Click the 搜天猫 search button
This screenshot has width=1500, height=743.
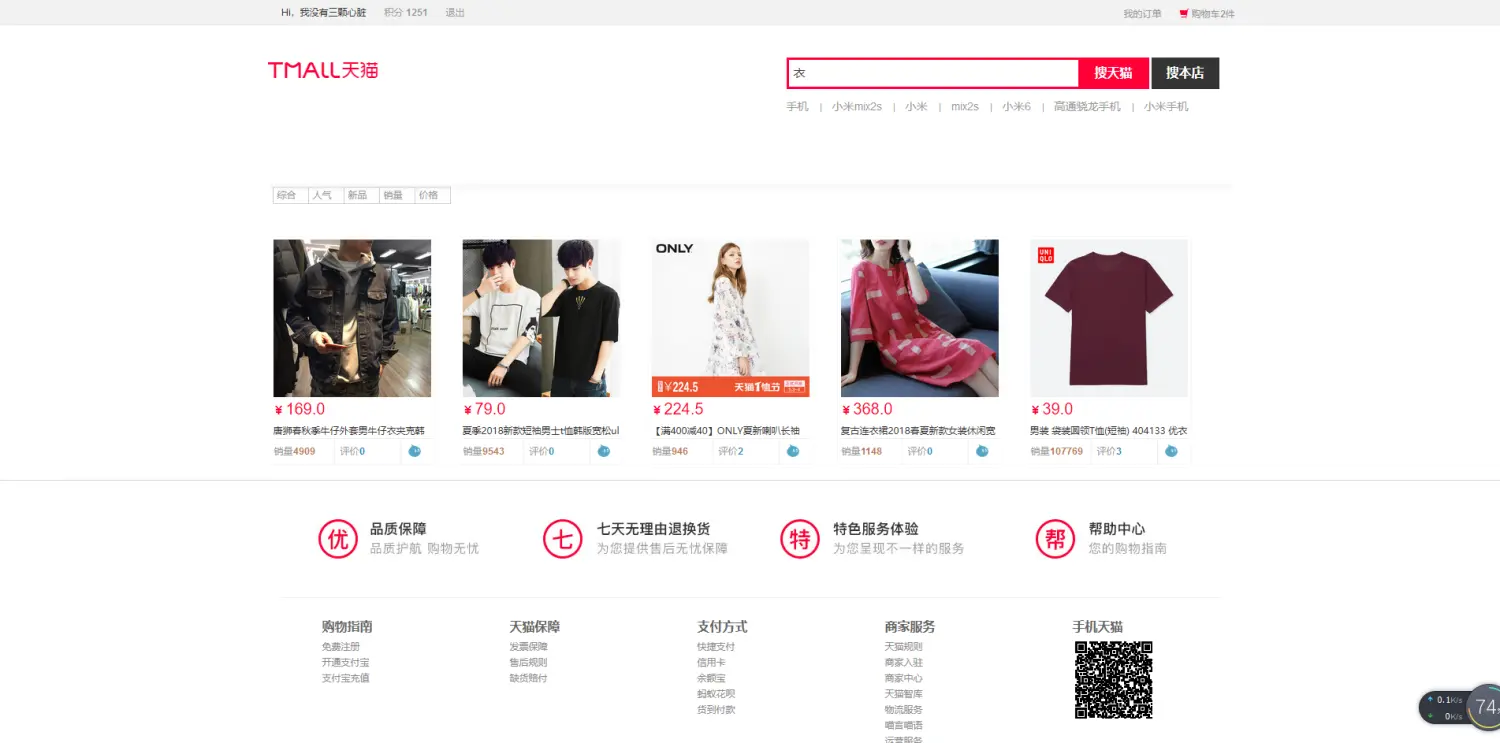1113,73
